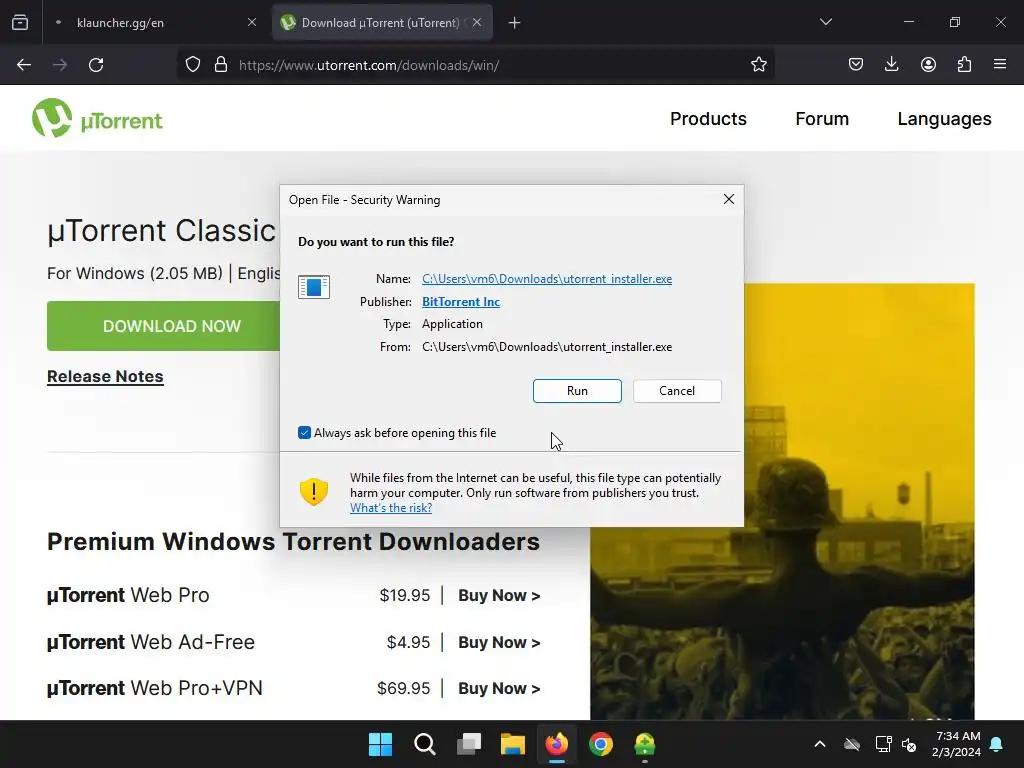The width and height of the screenshot is (1024, 768).
Task: Click the taskbar clock and date
Action: [x=956, y=744]
